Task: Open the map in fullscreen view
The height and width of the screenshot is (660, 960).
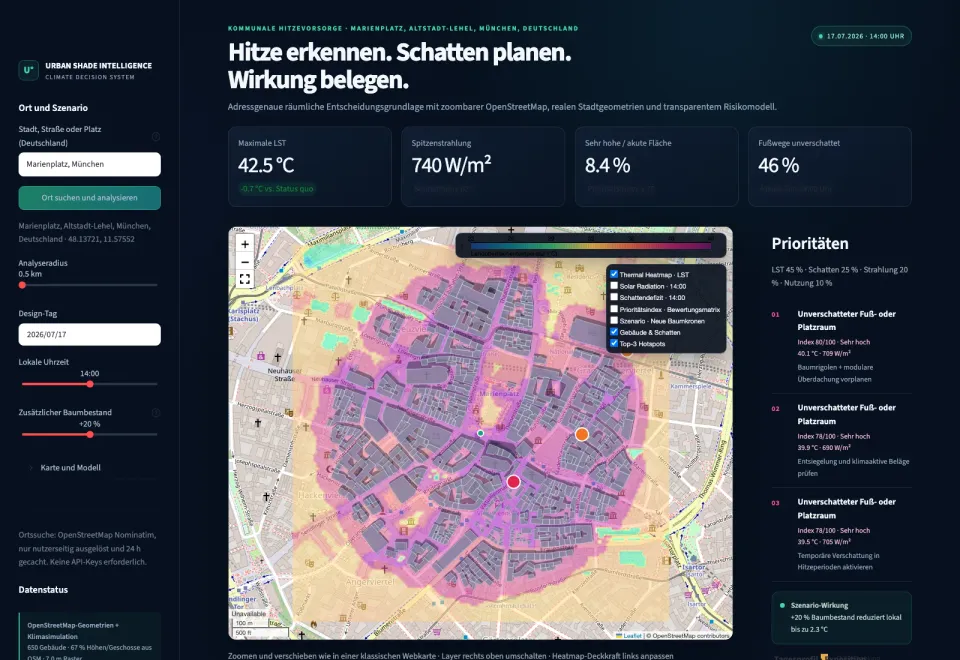Action: pos(245,279)
